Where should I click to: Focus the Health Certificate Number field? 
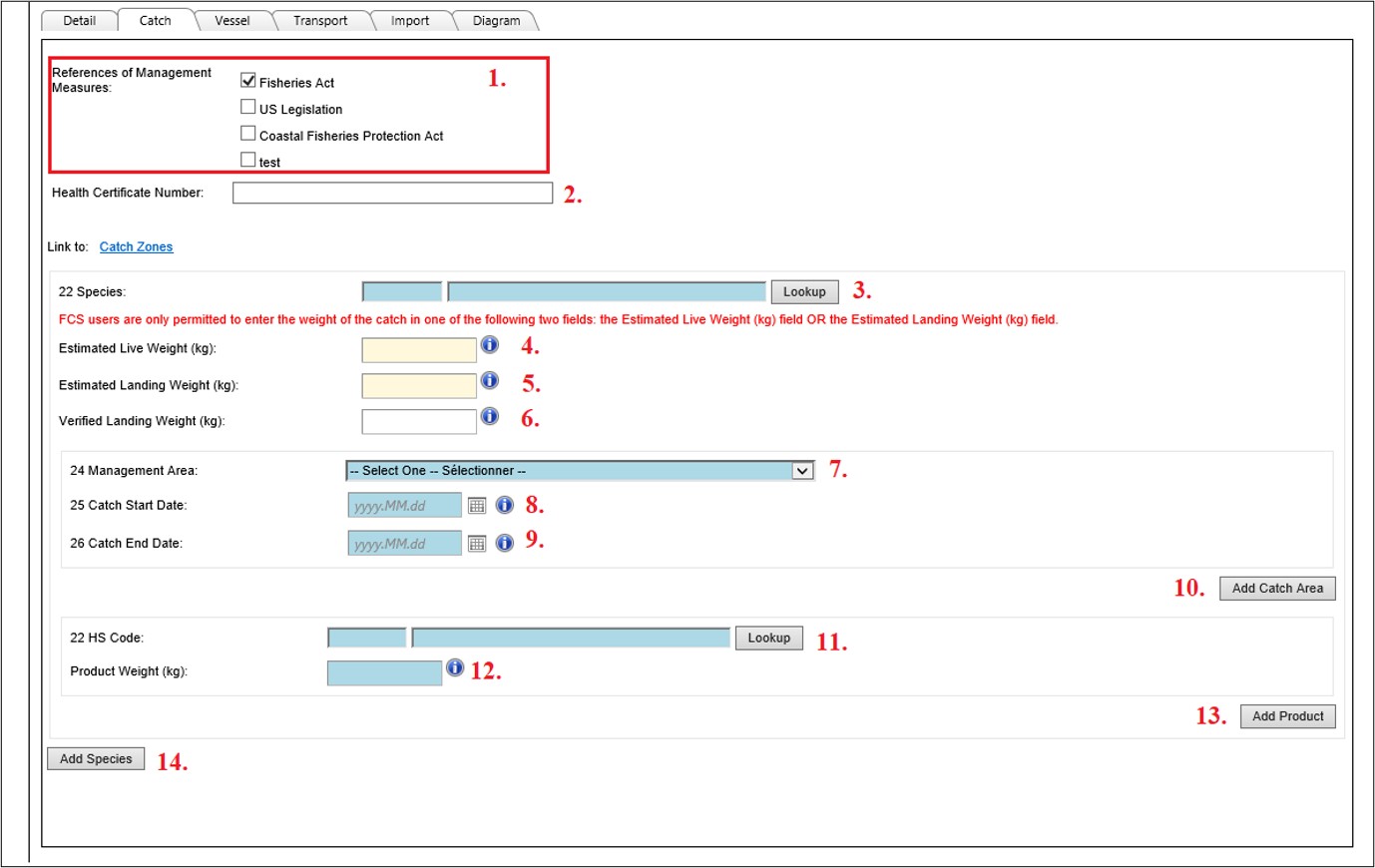click(x=392, y=193)
